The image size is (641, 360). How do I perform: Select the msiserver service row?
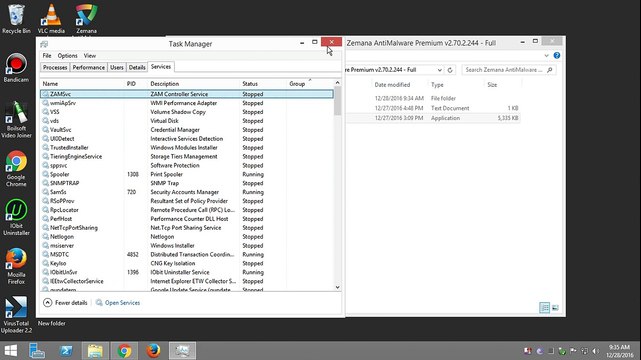tap(187, 246)
